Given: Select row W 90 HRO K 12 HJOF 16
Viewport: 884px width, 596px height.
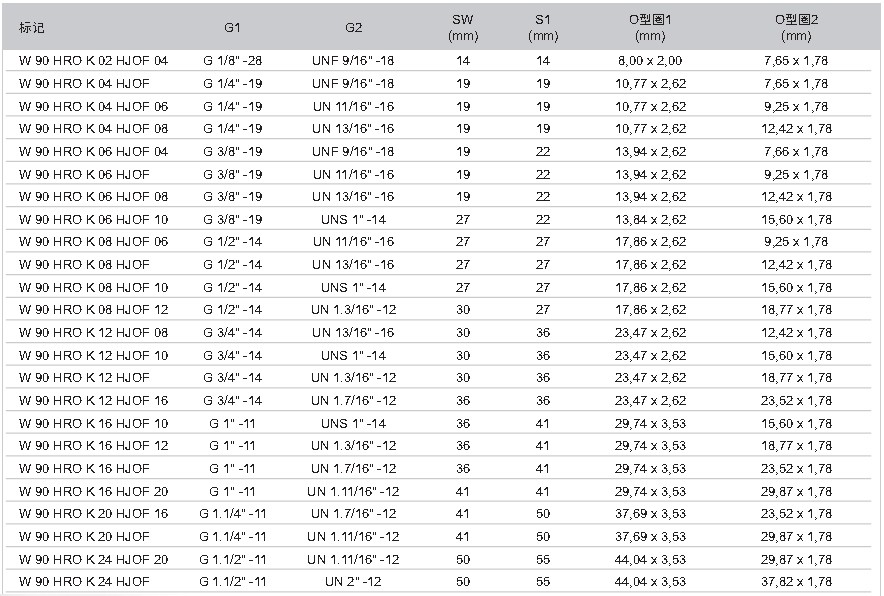Looking at the screenshot, I should [94, 400].
